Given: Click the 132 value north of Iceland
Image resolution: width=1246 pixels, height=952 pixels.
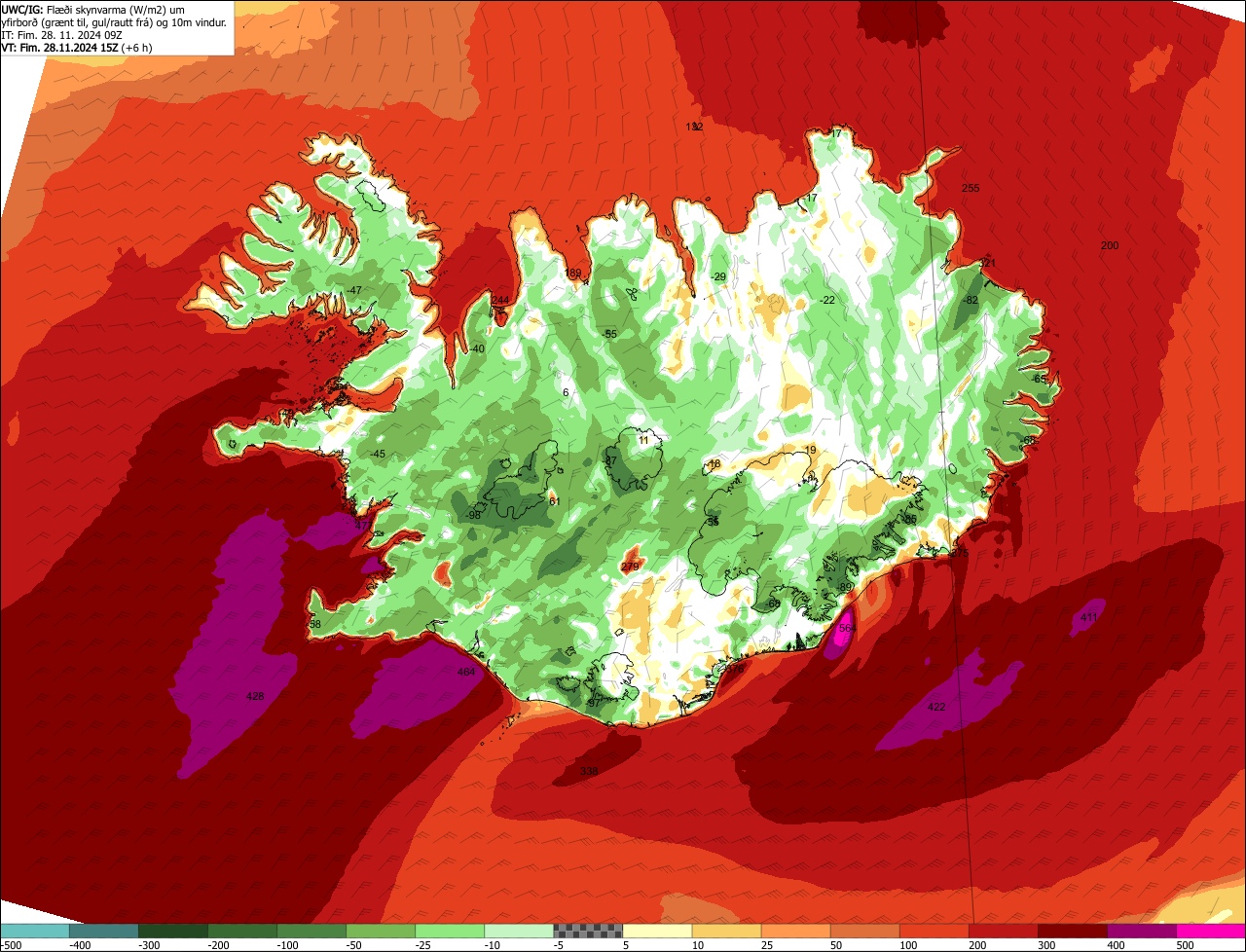Looking at the screenshot, I should (x=694, y=128).
